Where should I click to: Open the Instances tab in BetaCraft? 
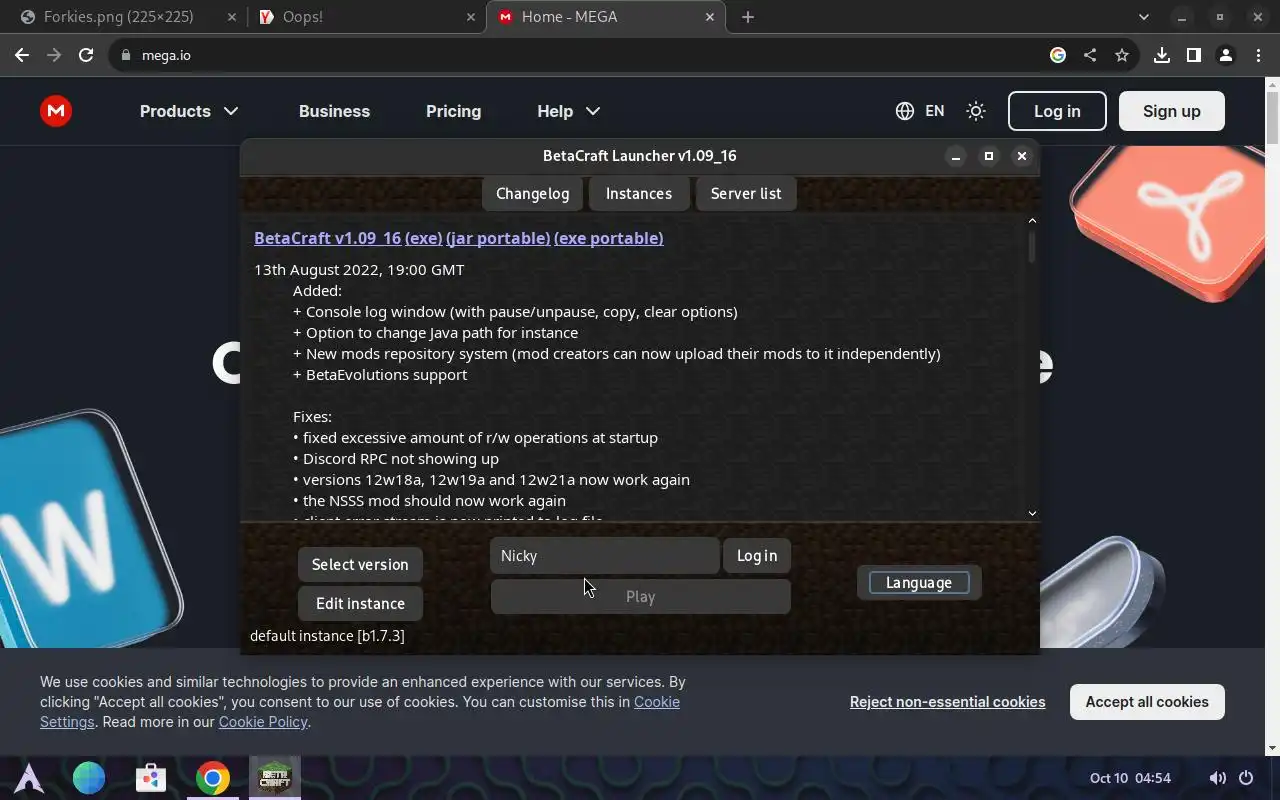click(638, 194)
